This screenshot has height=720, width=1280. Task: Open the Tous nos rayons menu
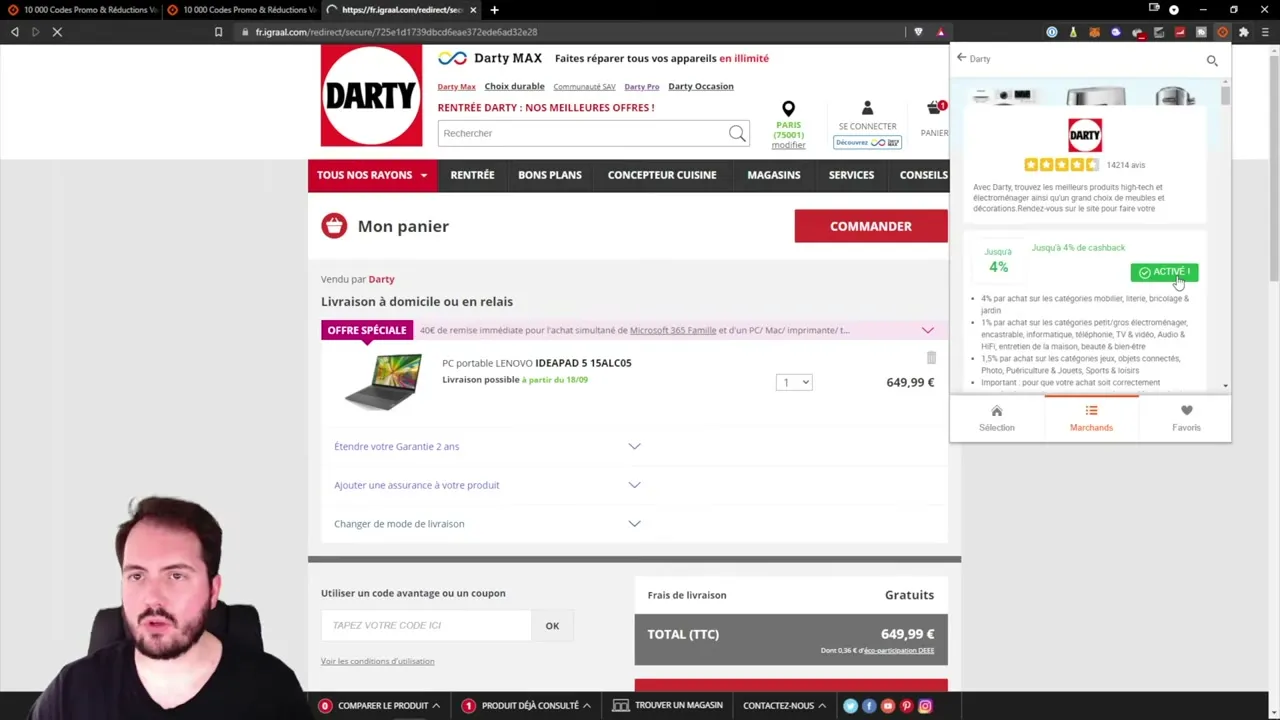[x=371, y=175]
